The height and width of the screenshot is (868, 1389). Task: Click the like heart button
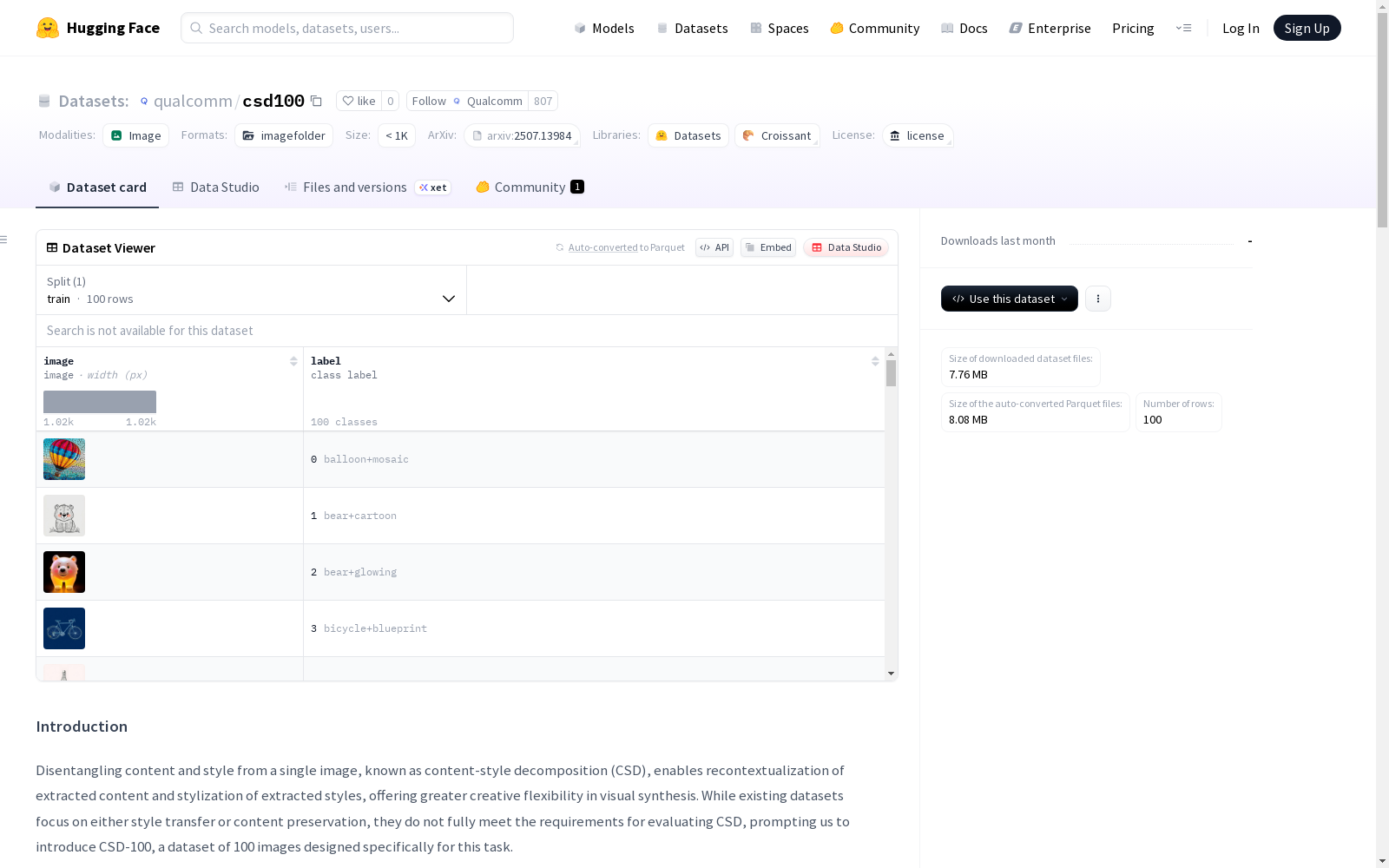tap(359, 101)
